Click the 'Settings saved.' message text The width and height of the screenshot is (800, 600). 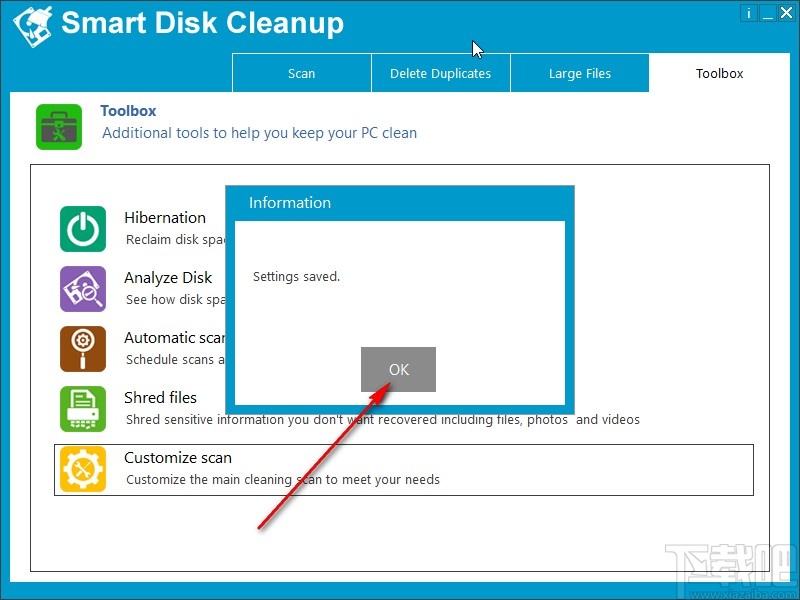pyautogui.click(x=296, y=277)
